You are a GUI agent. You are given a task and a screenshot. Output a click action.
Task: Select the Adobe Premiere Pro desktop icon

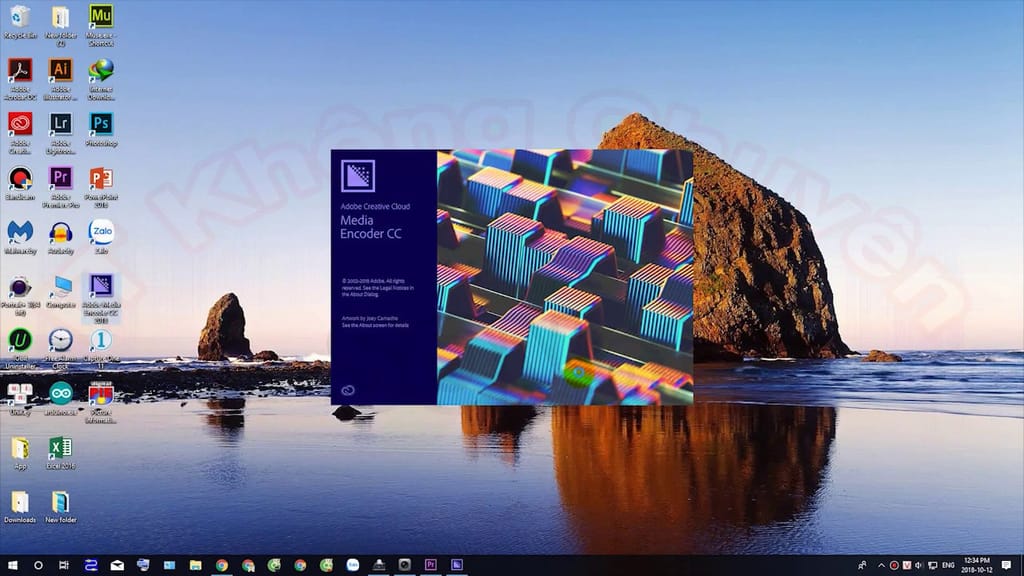click(60, 187)
